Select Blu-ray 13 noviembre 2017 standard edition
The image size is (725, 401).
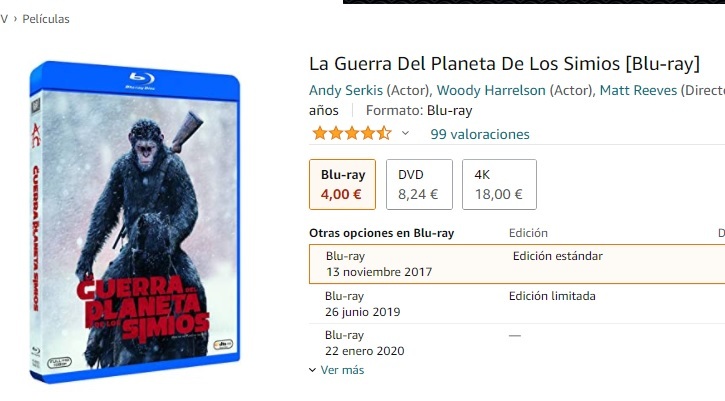coord(517,264)
